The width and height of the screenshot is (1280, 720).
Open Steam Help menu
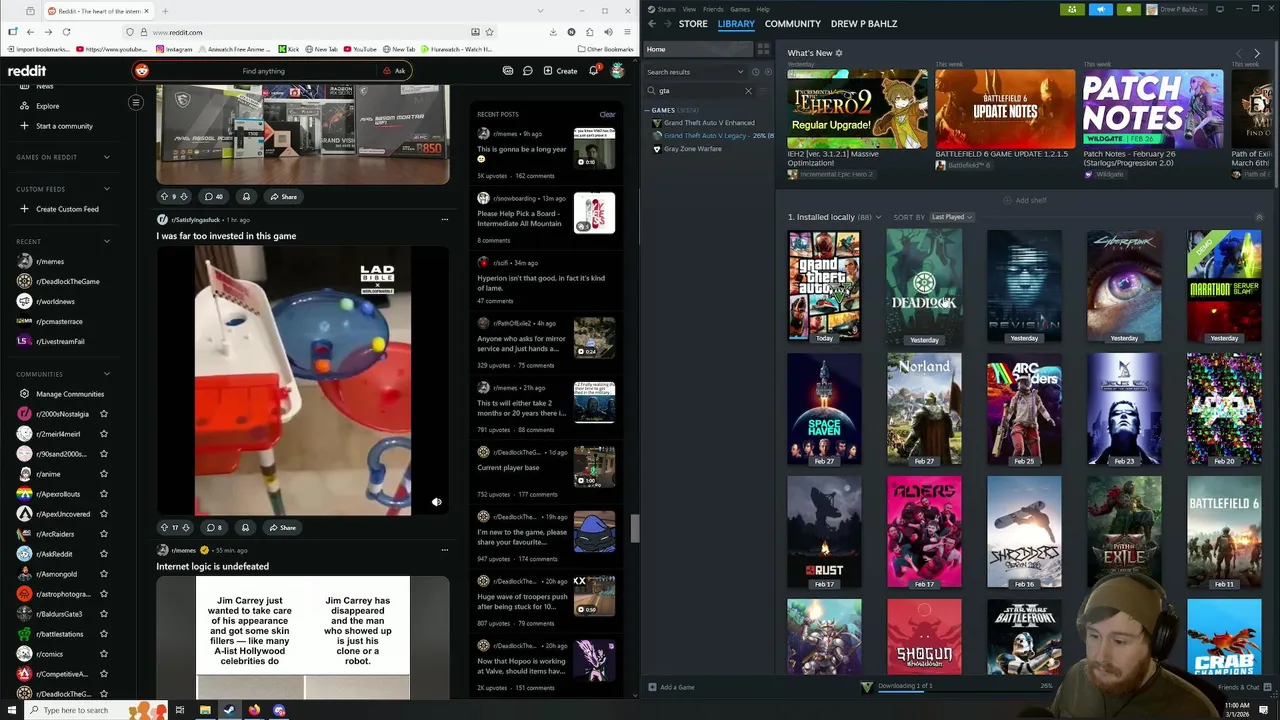[x=763, y=9]
